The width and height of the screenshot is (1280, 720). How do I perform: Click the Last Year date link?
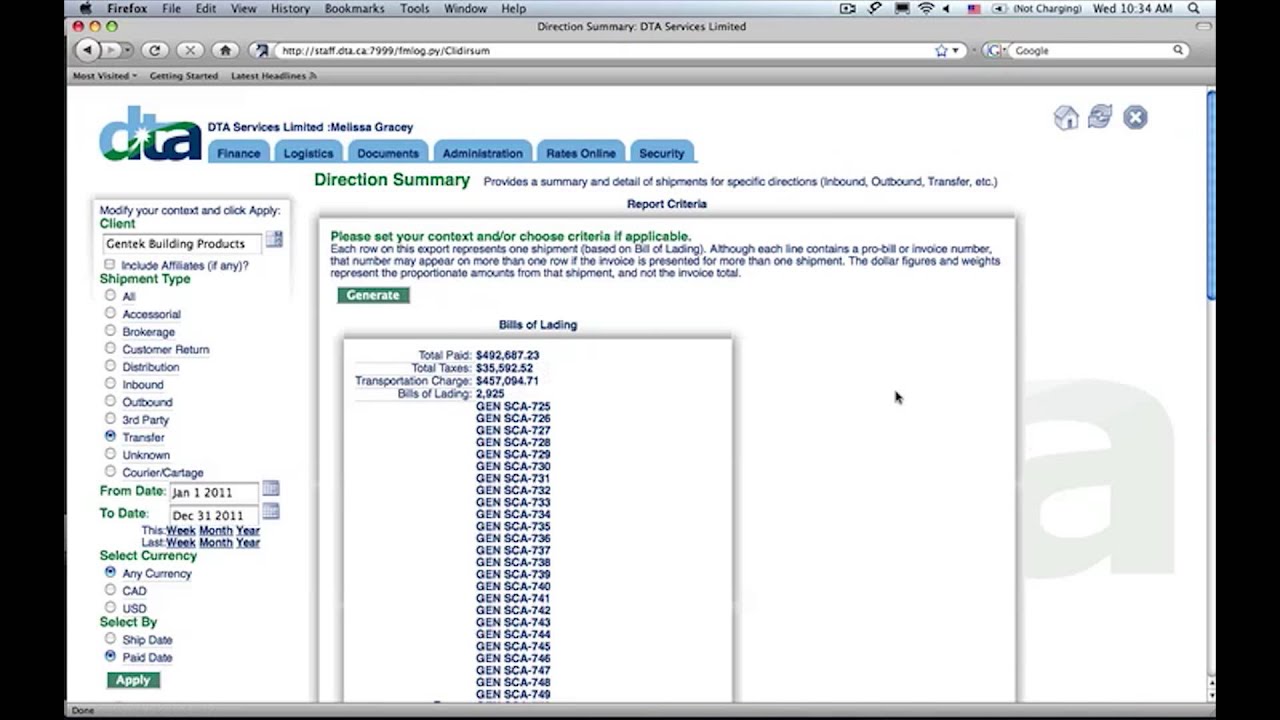pos(247,542)
